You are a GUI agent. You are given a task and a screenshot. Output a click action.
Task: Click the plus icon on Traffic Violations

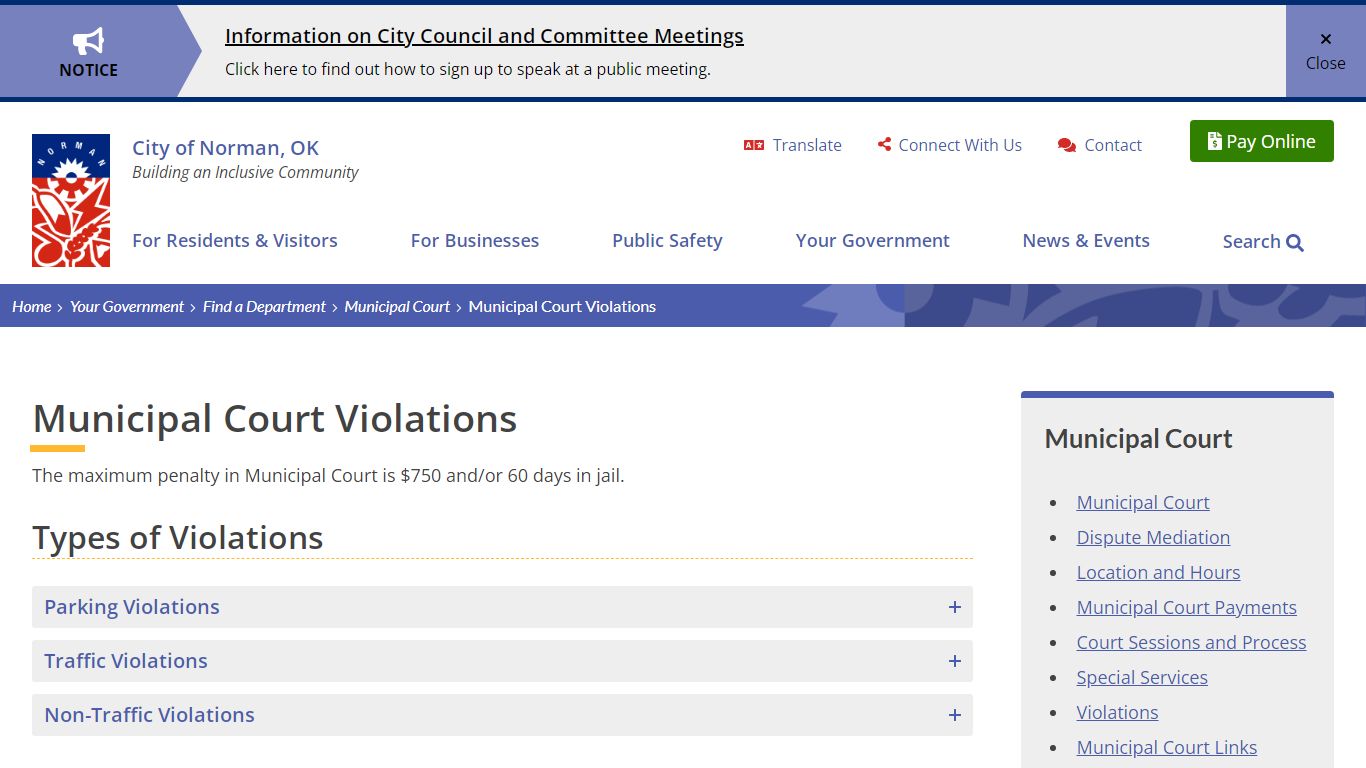[x=955, y=661]
